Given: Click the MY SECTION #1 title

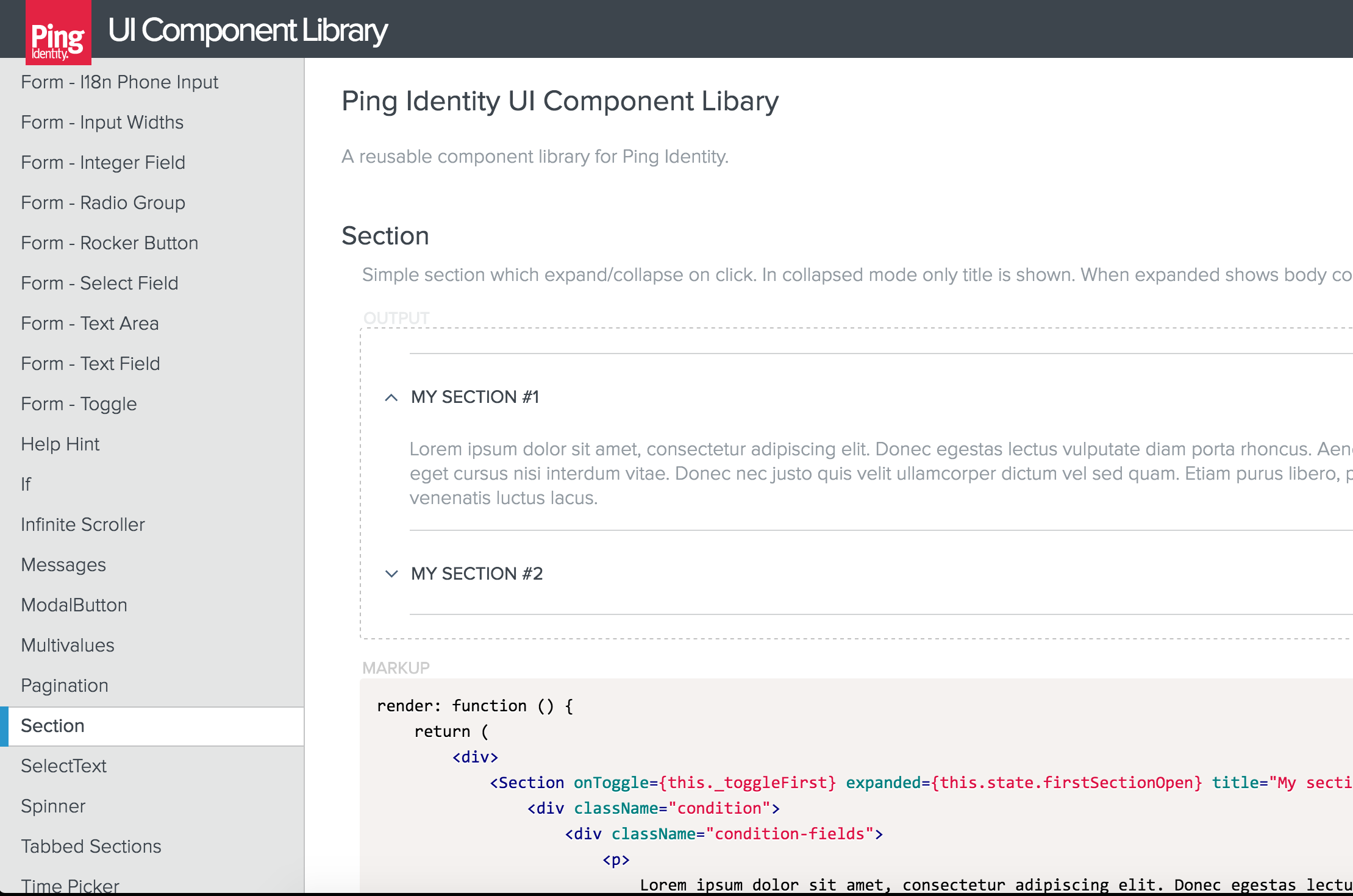Looking at the screenshot, I should [x=475, y=397].
